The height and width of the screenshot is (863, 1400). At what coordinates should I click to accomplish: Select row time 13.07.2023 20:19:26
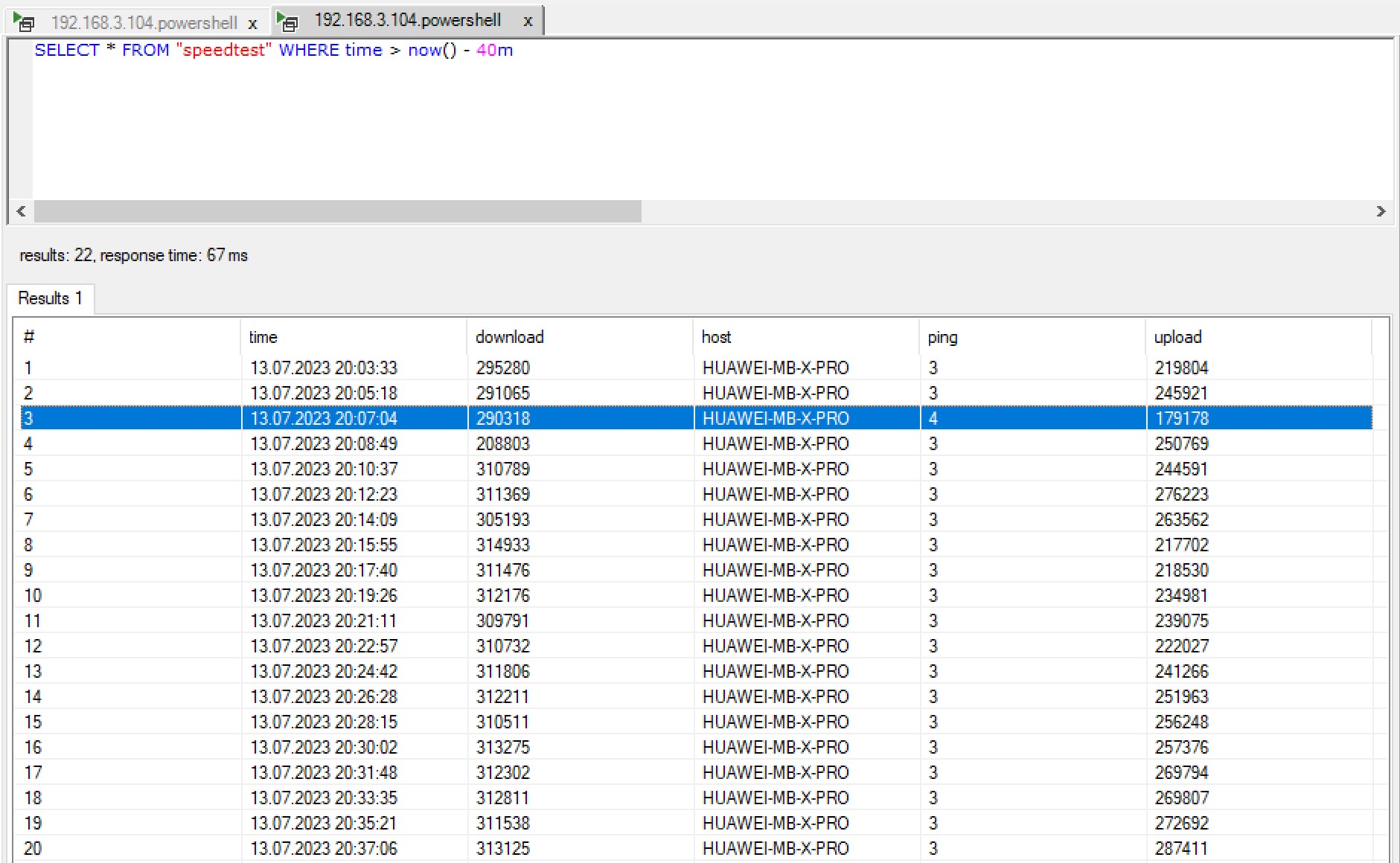[x=324, y=595]
